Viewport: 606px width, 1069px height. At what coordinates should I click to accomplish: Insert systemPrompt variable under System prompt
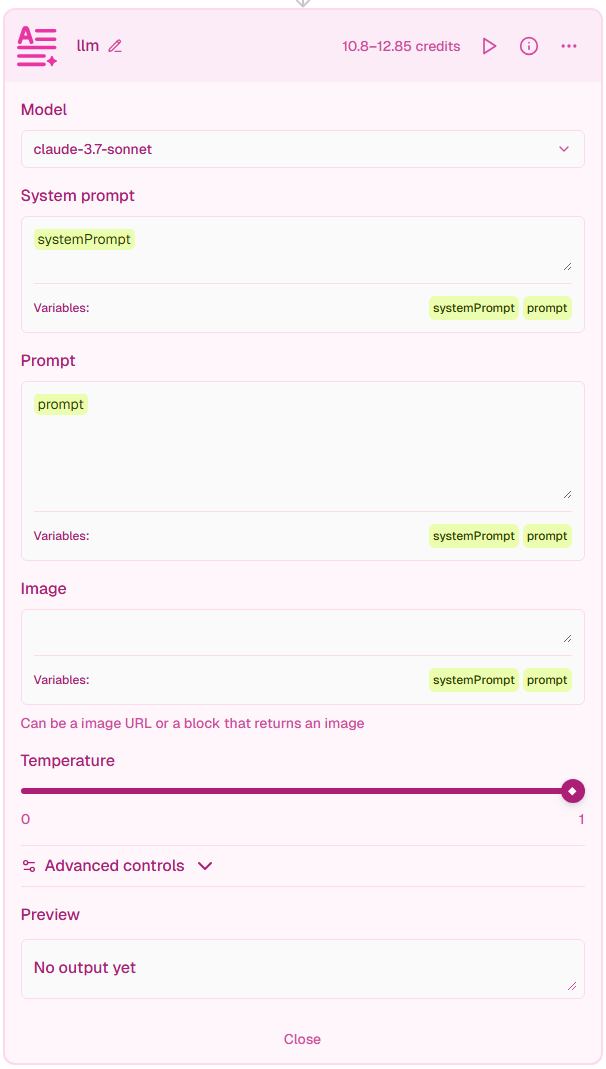tap(474, 308)
